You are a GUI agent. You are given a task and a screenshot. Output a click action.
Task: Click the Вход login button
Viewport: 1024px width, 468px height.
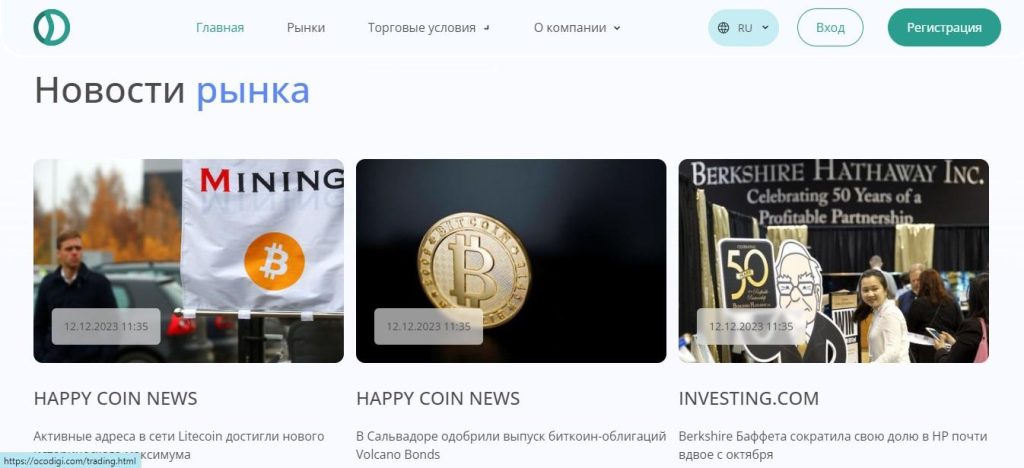tap(830, 27)
